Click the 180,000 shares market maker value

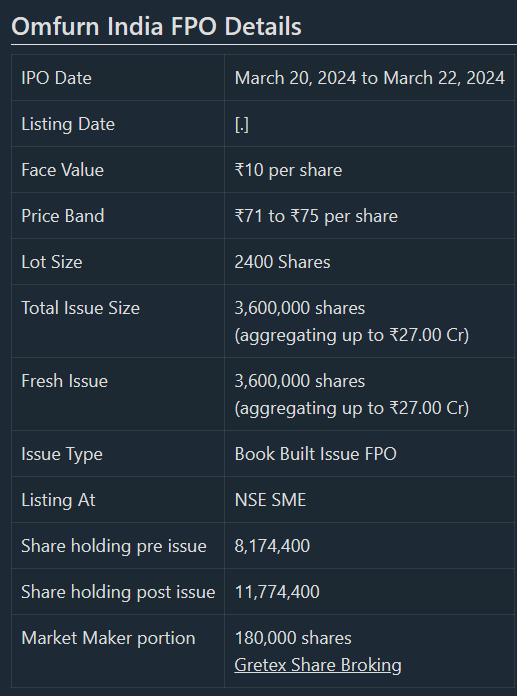[293, 638]
